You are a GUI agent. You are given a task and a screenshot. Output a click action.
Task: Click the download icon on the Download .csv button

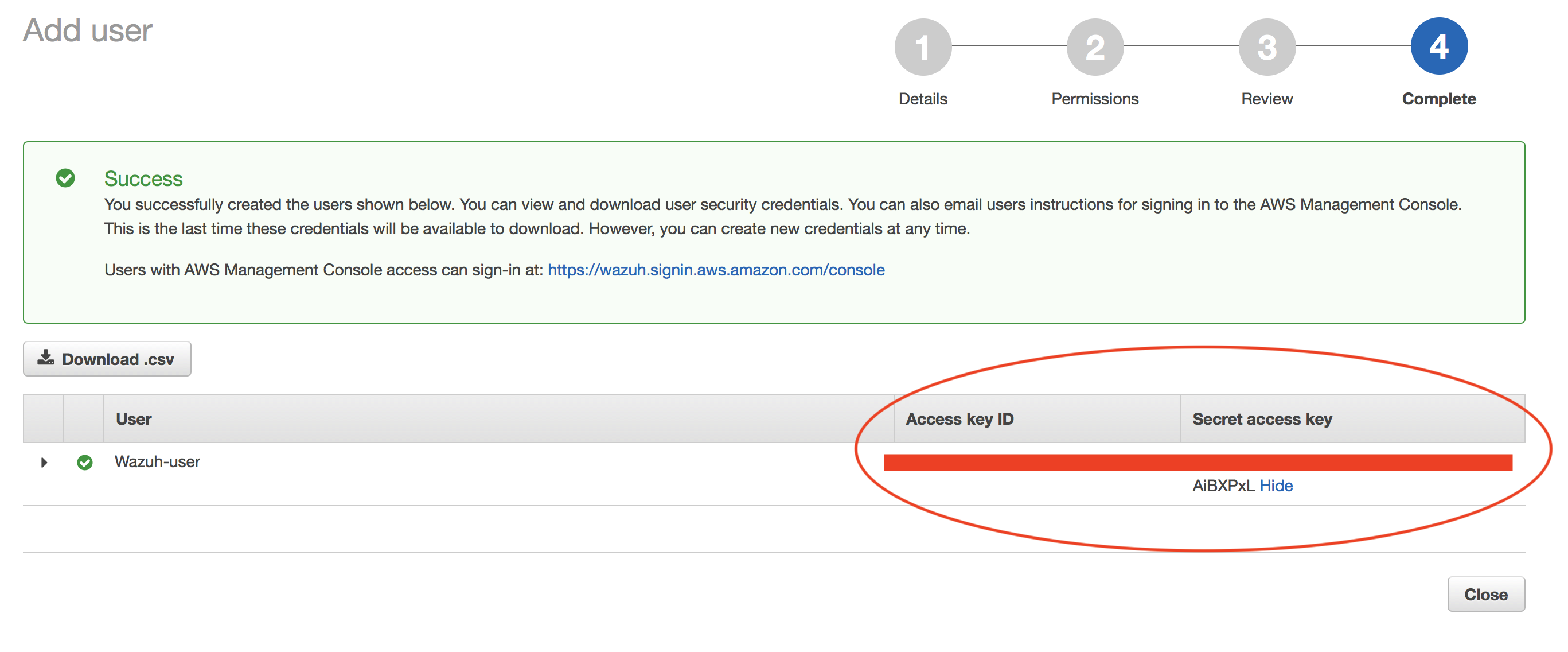pyautogui.click(x=46, y=358)
